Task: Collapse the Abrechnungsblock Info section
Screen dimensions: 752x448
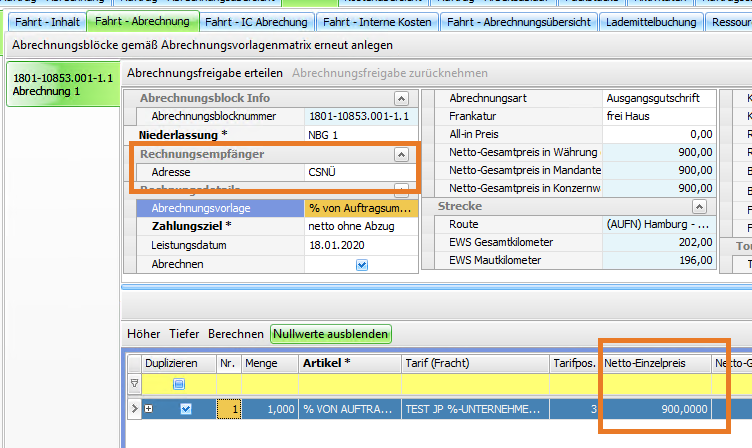Action: click(401, 98)
